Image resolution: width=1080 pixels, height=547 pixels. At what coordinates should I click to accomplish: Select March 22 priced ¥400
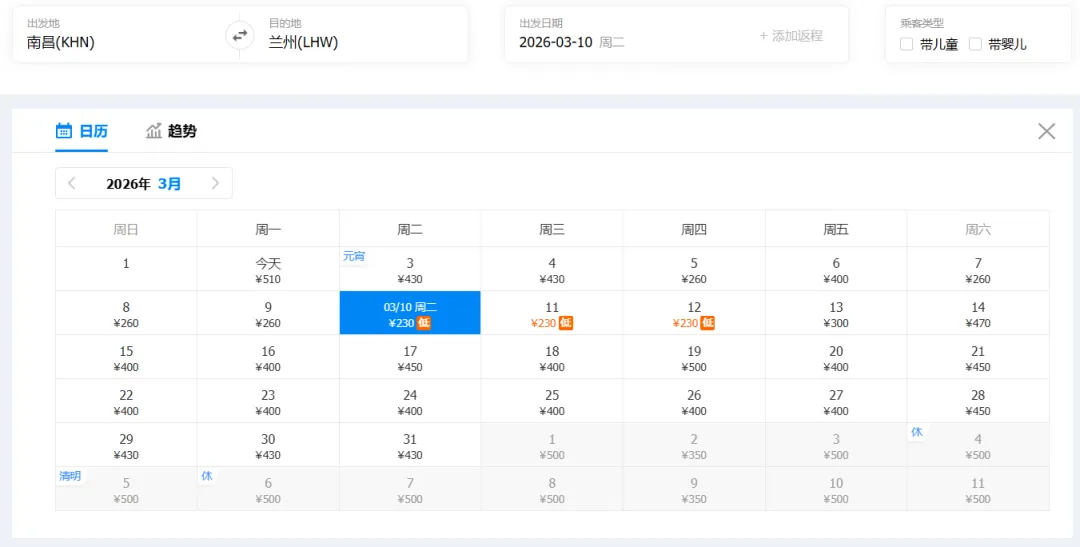point(126,401)
